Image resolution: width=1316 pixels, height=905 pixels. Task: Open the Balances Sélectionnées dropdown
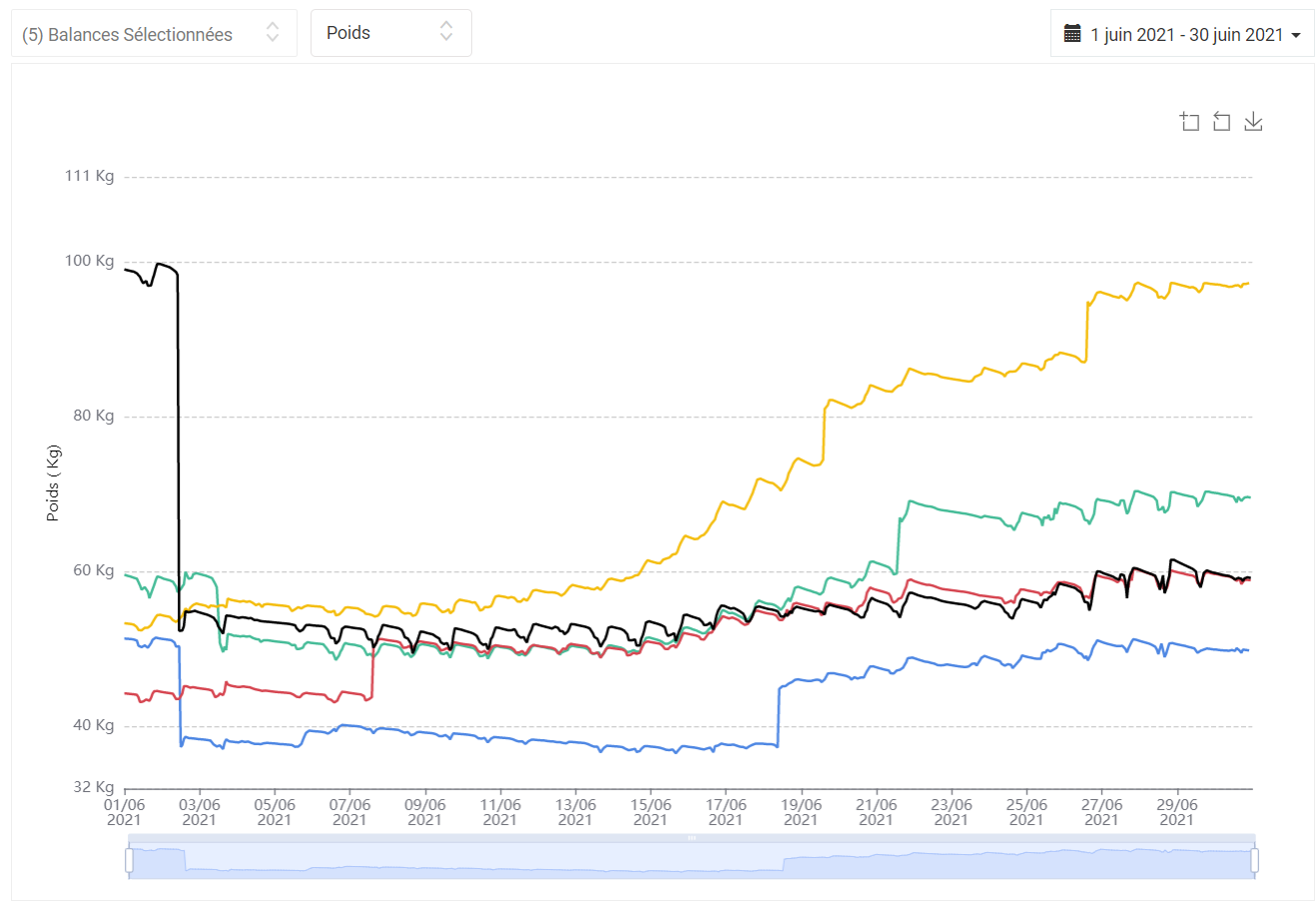[154, 34]
